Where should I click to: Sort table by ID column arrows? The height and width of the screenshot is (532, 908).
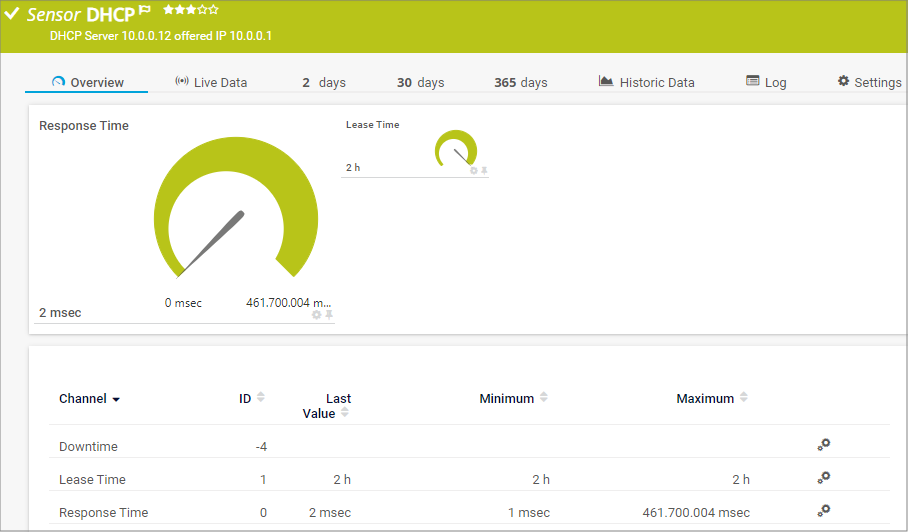[261, 397]
